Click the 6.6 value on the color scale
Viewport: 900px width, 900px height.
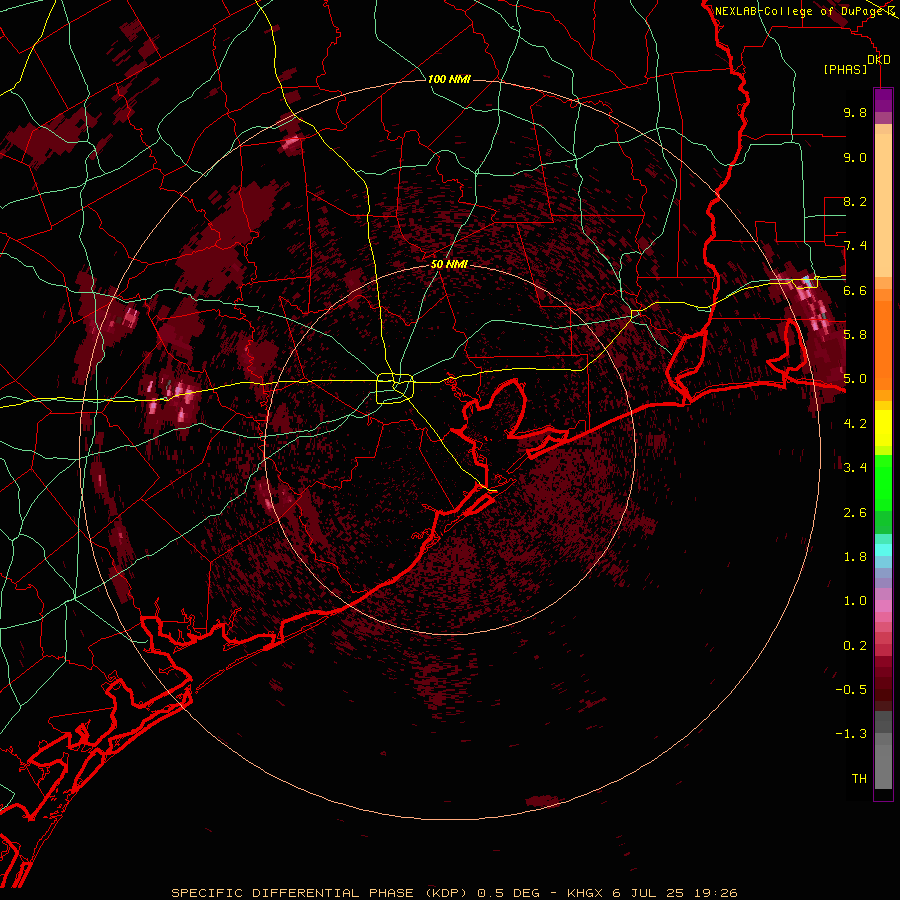855,290
